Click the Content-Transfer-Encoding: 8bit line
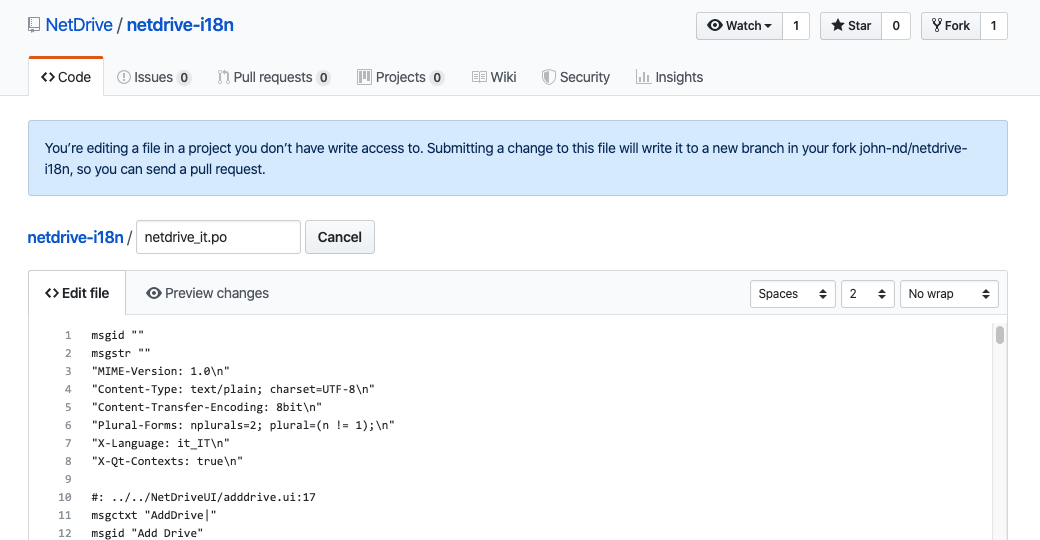Viewport: 1040px width, 540px height. click(206, 407)
